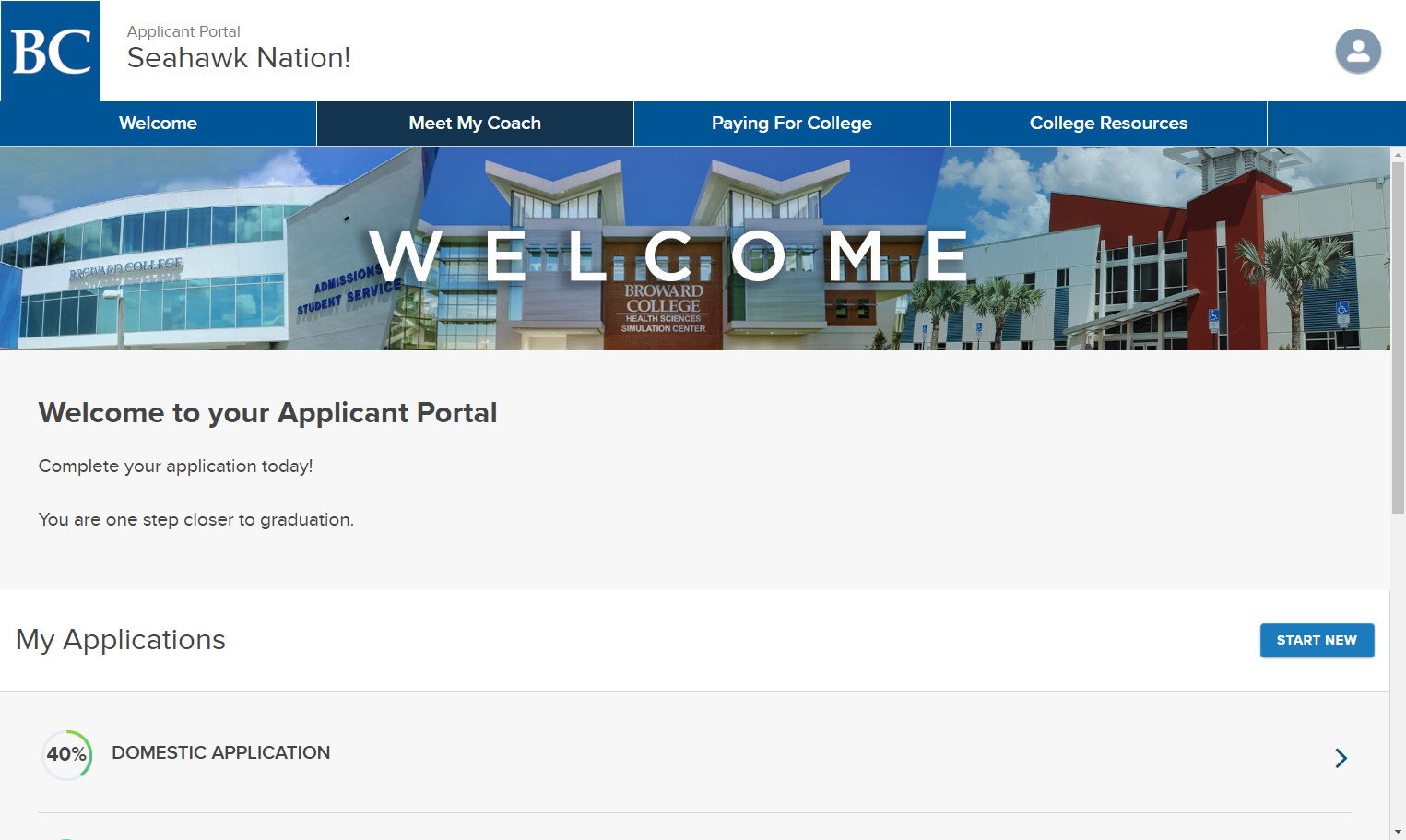Image resolution: width=1406 pixels, height=840 pixels.
Task: Click 'Complete your application today!' text
Action: 175,467
